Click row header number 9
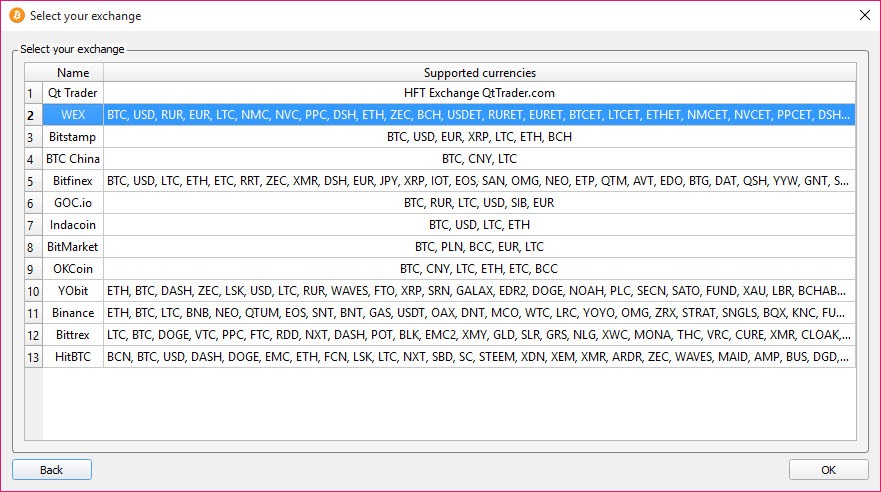Image resolution: width=881 pixels, height=492 pixels. coord(33,269)
